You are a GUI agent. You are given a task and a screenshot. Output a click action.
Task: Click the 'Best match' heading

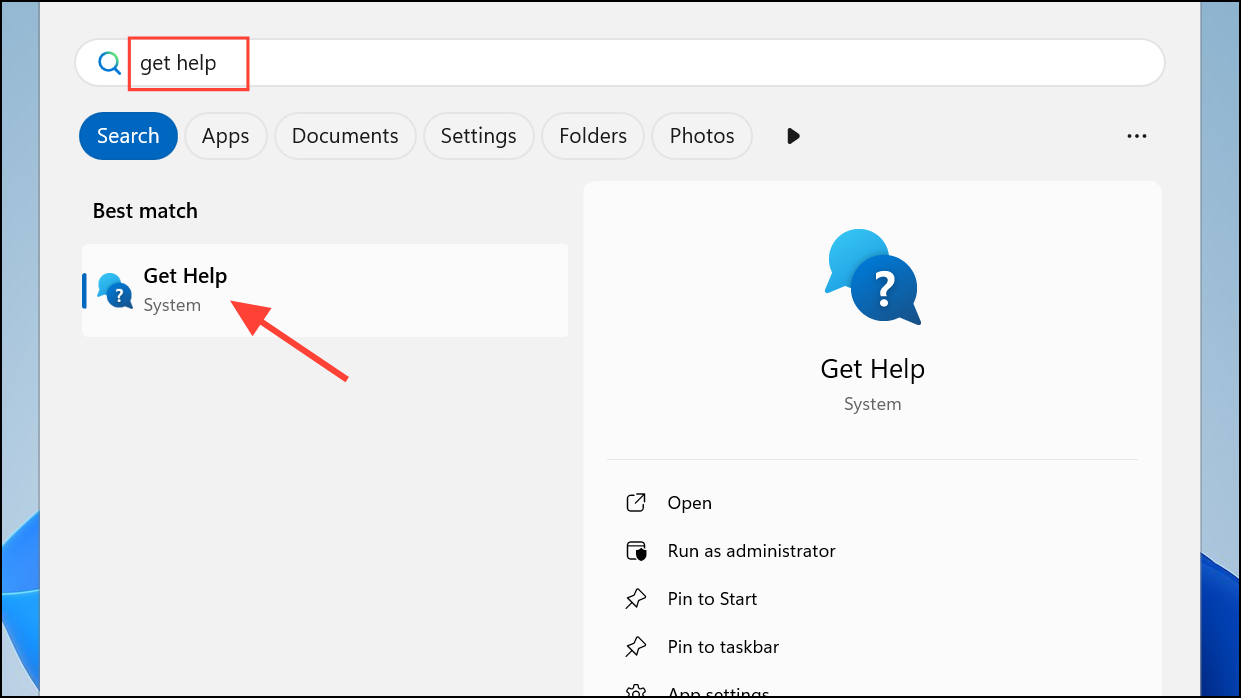145,211
